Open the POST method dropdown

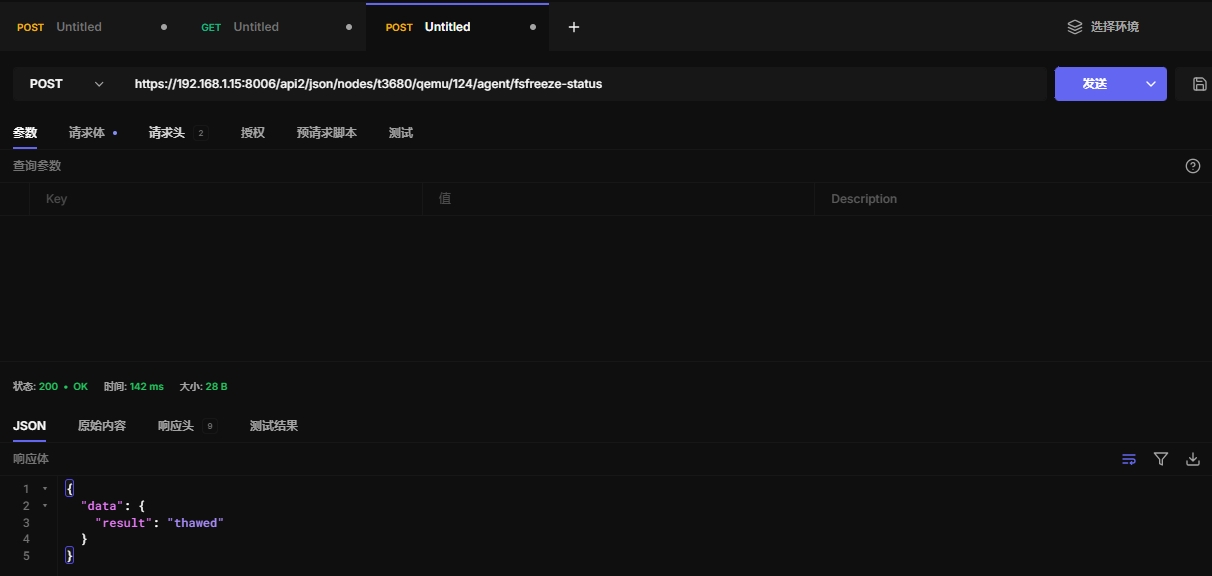[x=66, y=84]
